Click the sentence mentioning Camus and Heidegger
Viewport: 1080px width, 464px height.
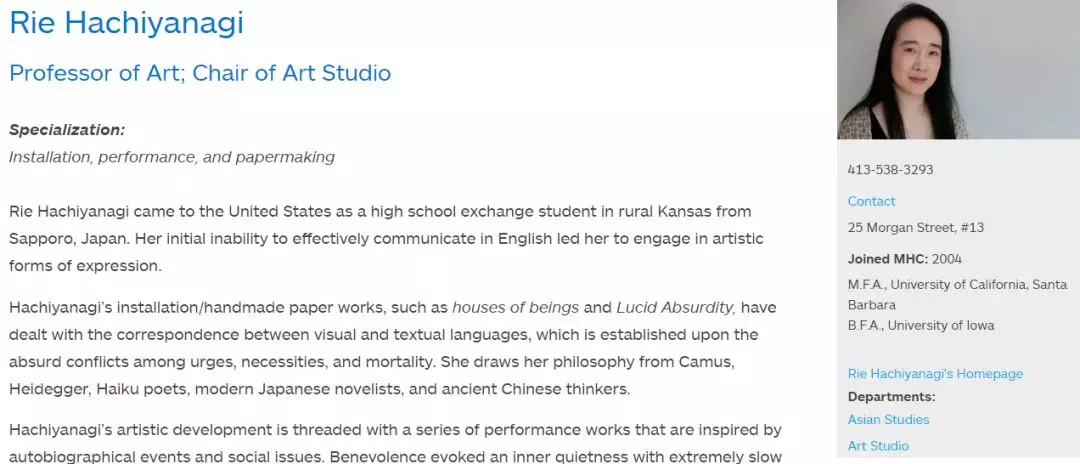[400, 362]
